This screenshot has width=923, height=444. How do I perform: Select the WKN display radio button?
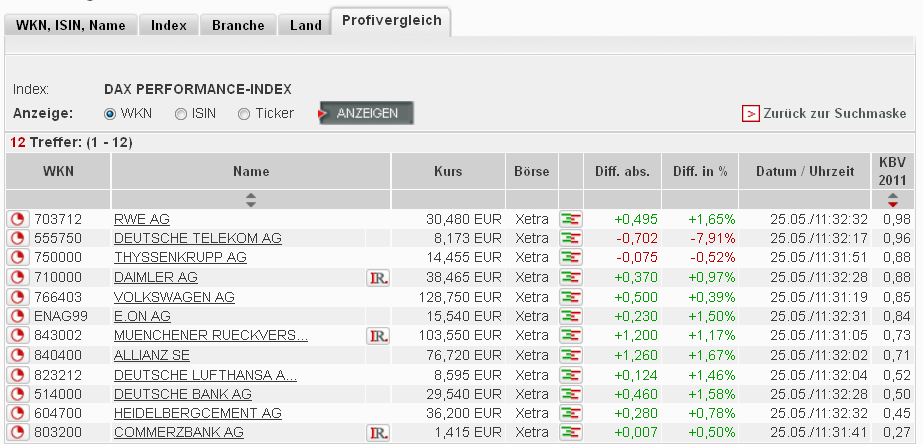tap(109, 114)
